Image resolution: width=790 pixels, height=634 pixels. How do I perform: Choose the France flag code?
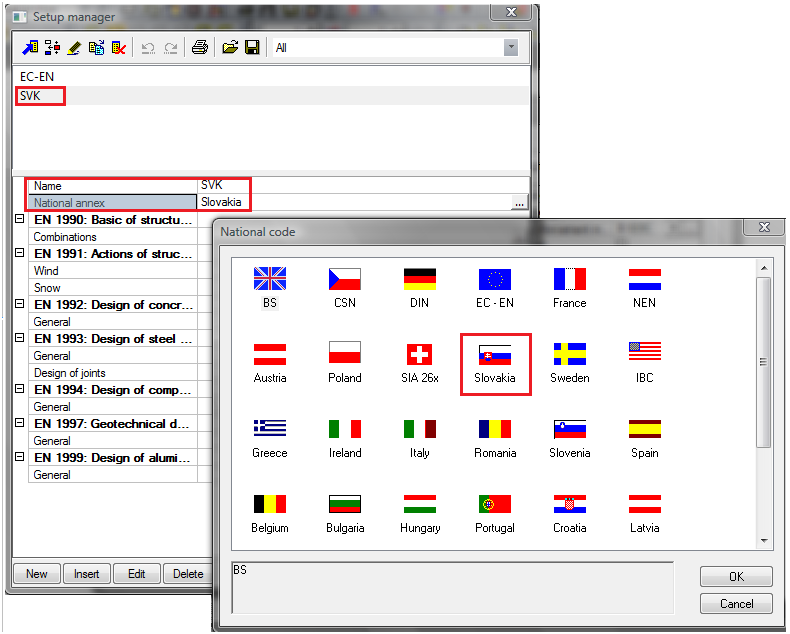coord(570,288)
